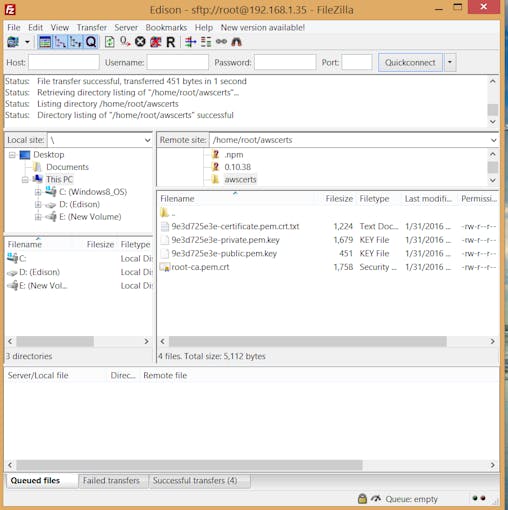
Task: Open the Transfer menu
Action: coord(92,28)
